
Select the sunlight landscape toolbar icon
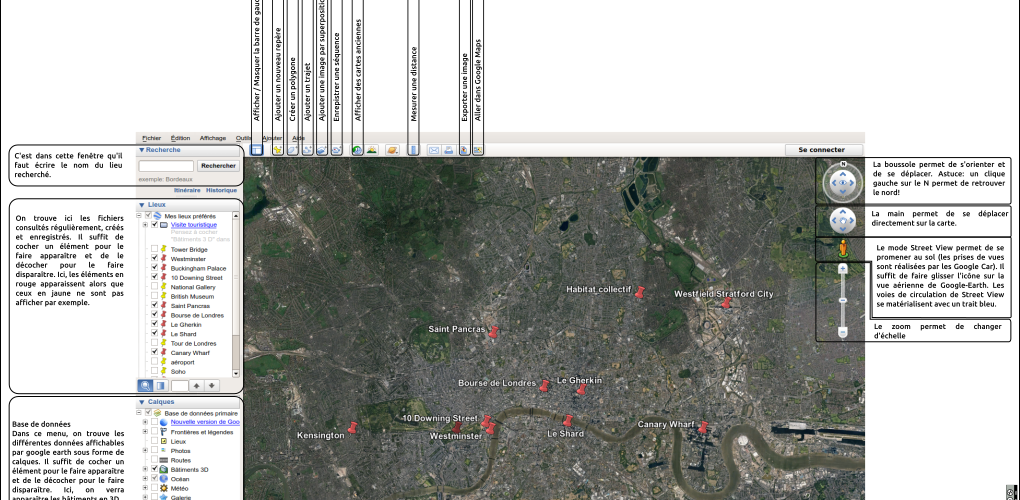[371, 150]
